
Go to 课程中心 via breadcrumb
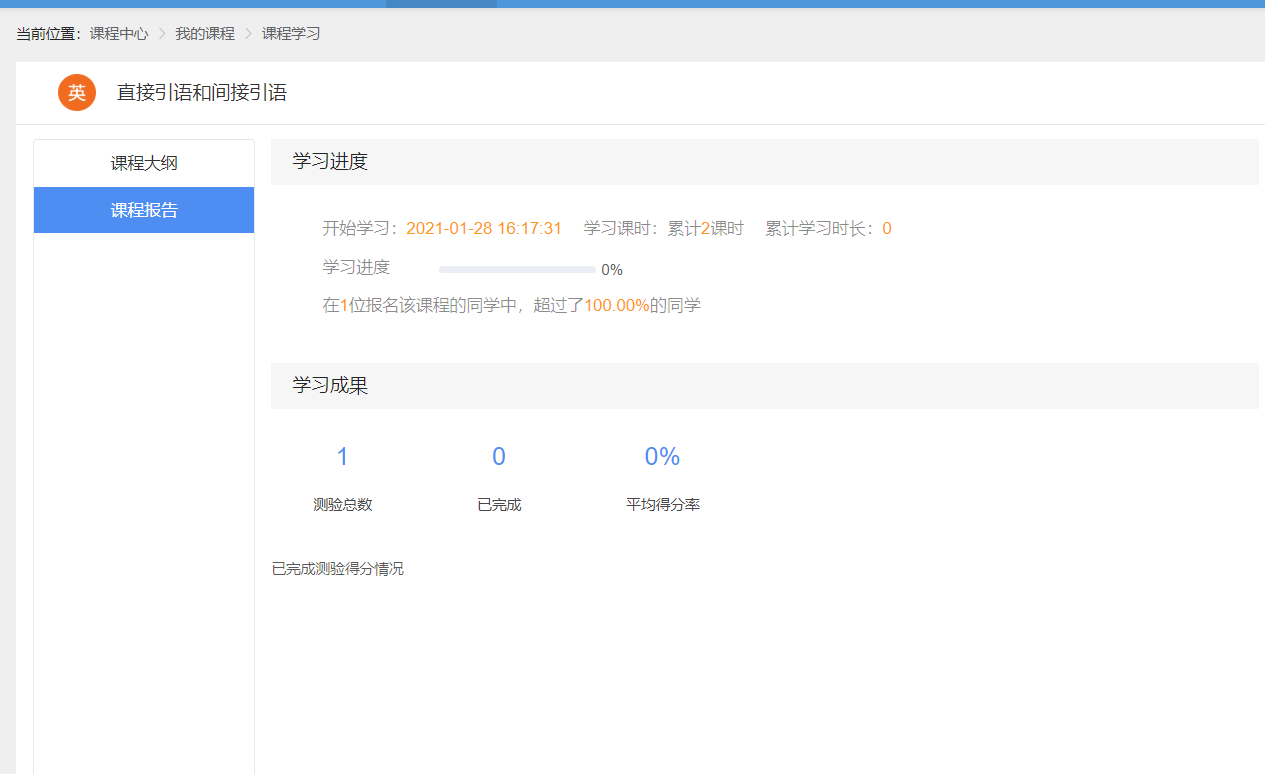[119, 34]
